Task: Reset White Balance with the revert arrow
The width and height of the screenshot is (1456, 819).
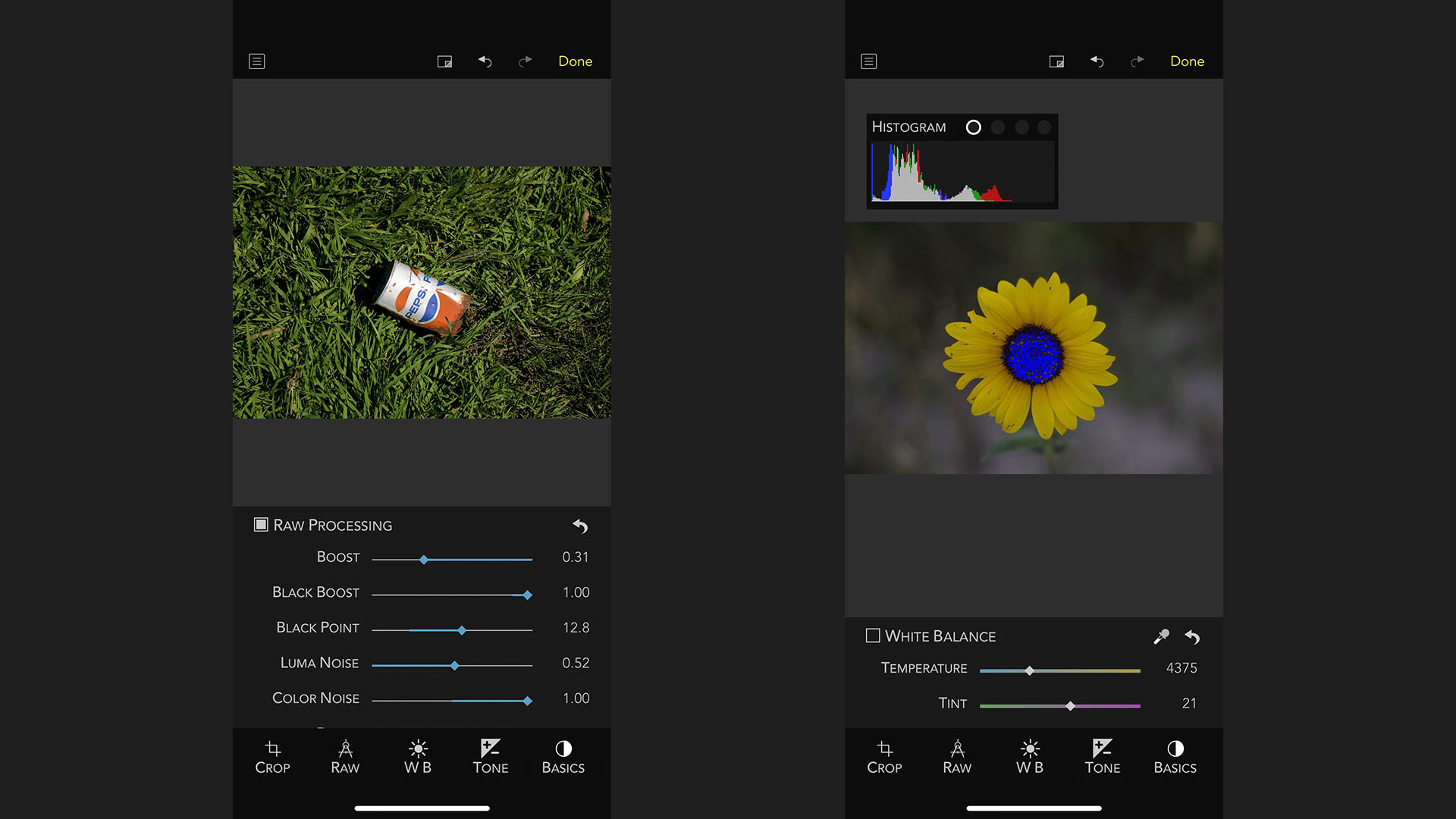Action: 1192,637
